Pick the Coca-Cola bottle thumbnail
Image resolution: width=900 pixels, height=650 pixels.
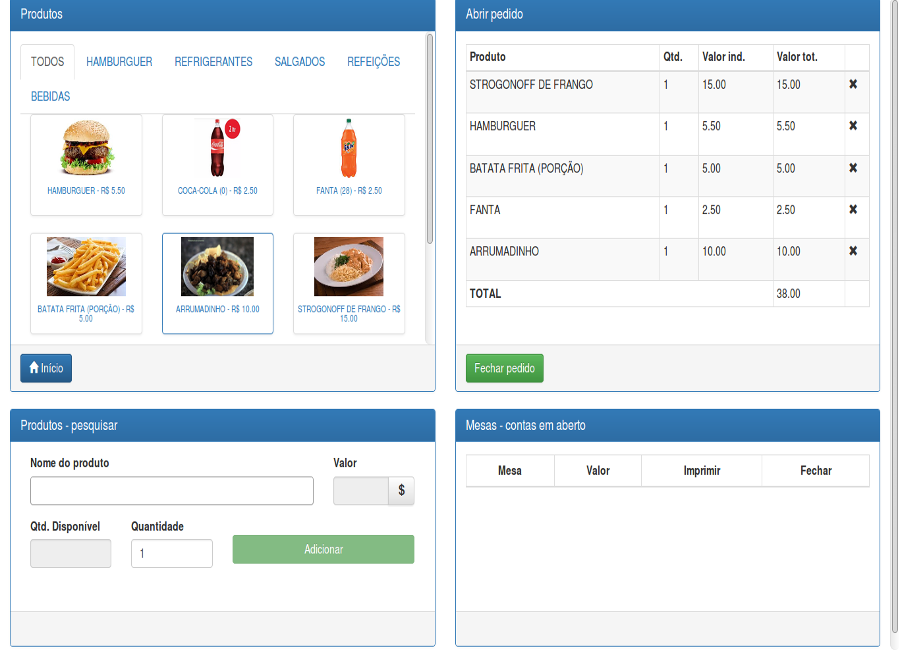pos(217,150)
